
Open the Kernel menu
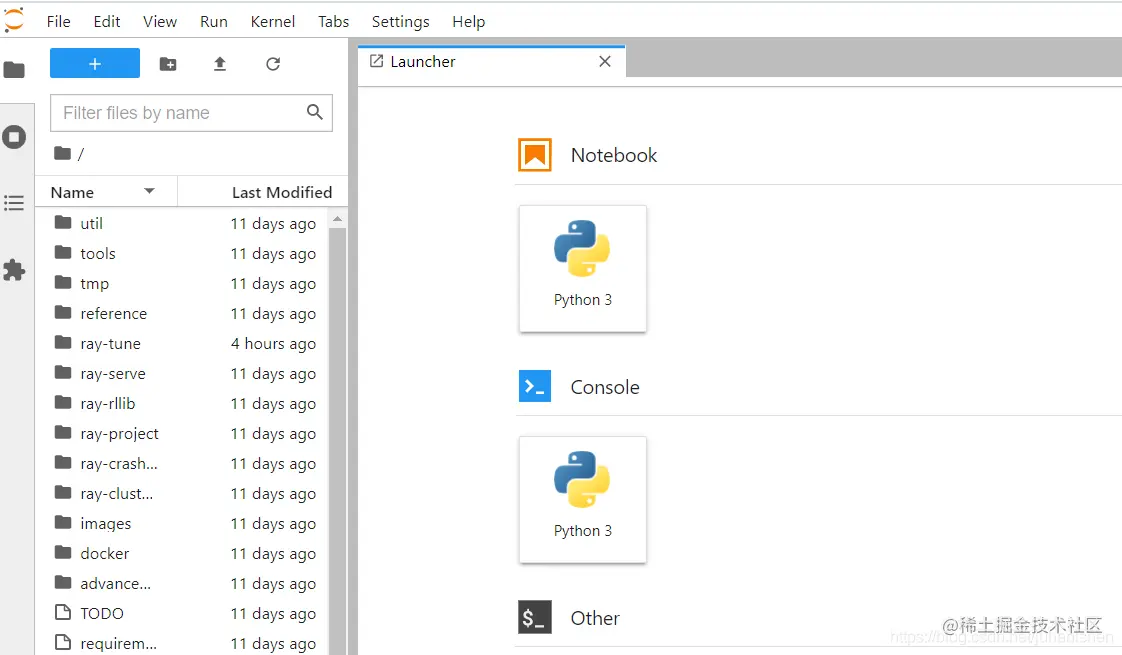(x=273, y=21)
